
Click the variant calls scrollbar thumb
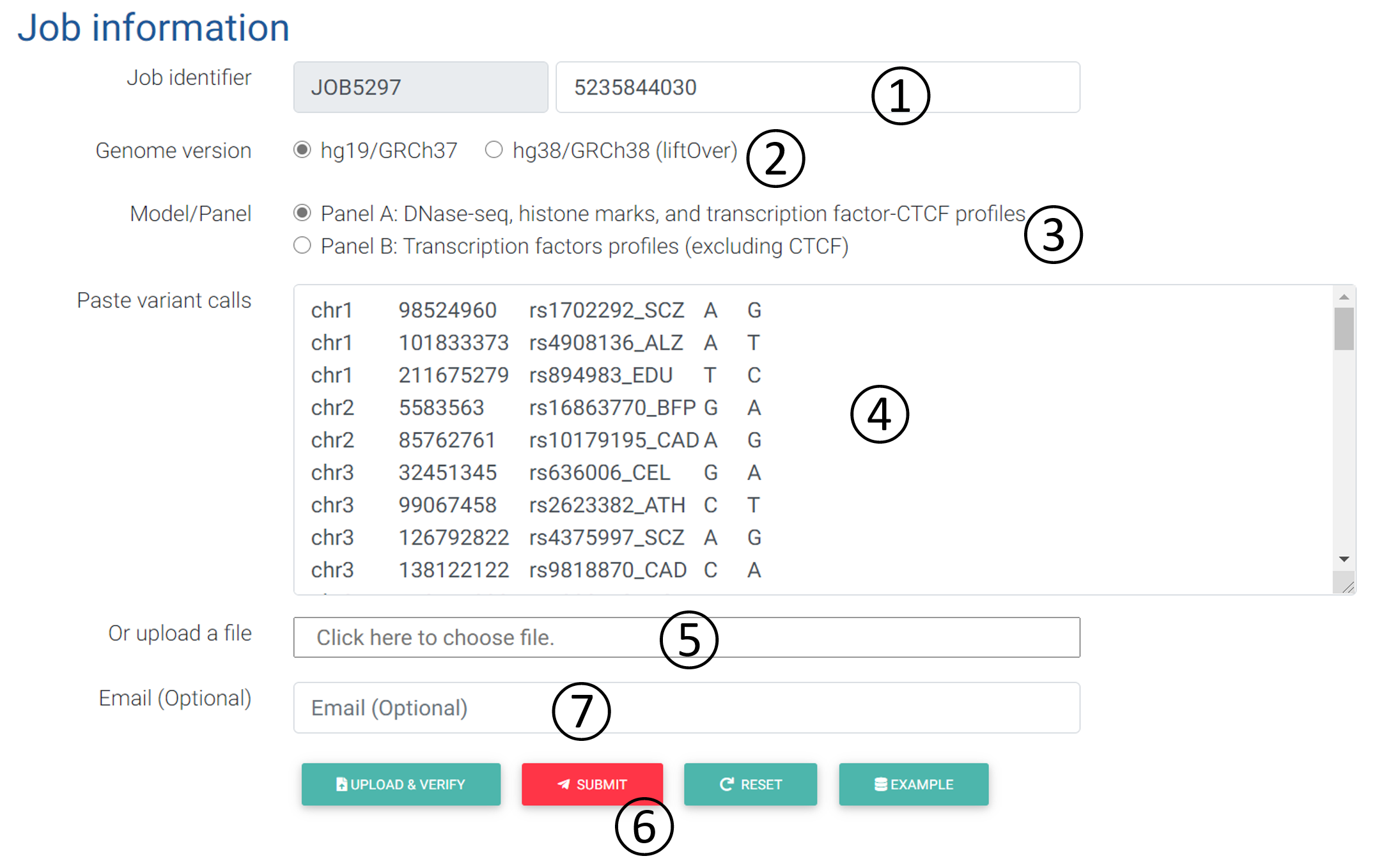click(x=1344, y=329)
